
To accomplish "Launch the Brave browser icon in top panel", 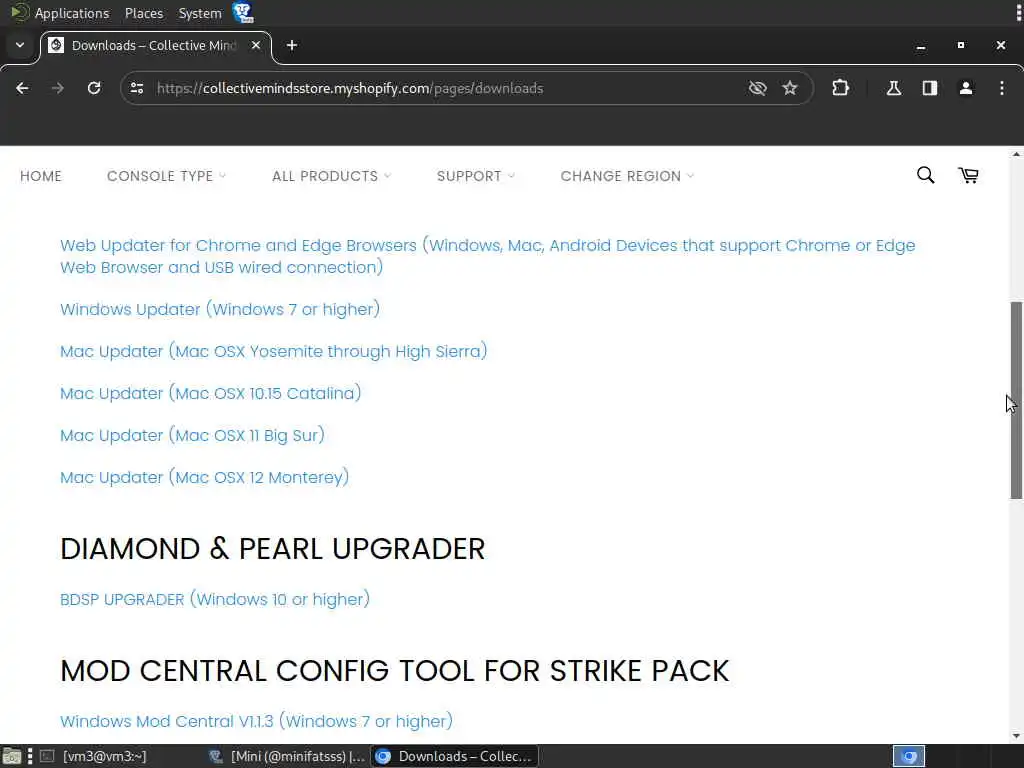I will pos(243,12).
